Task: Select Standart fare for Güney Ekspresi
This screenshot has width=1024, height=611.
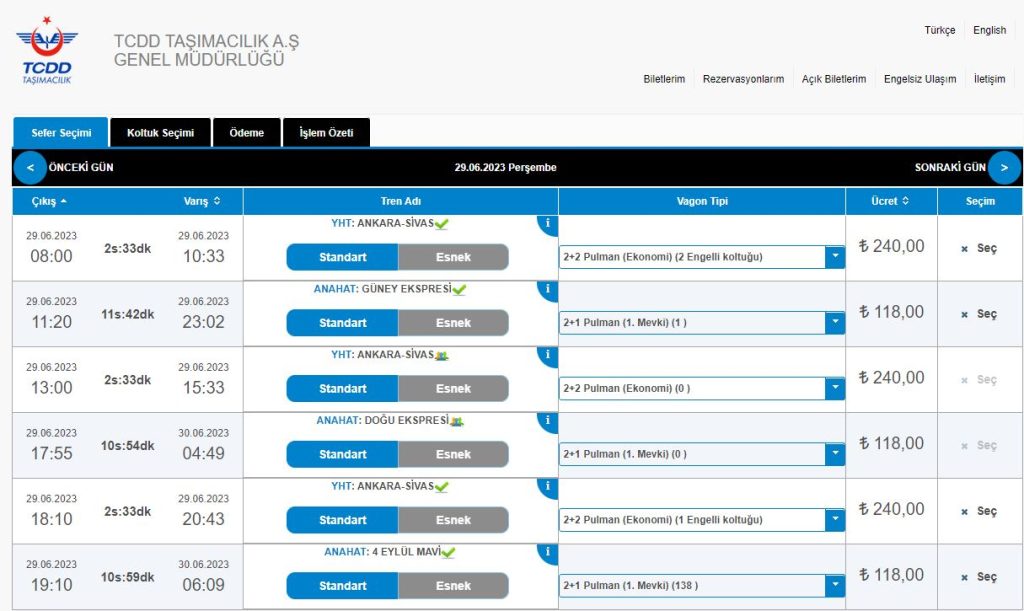Action: point(342,323)
